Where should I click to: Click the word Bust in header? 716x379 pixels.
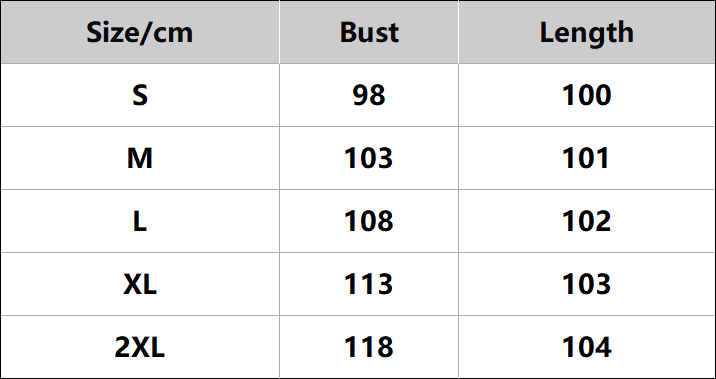pos(369,32)
